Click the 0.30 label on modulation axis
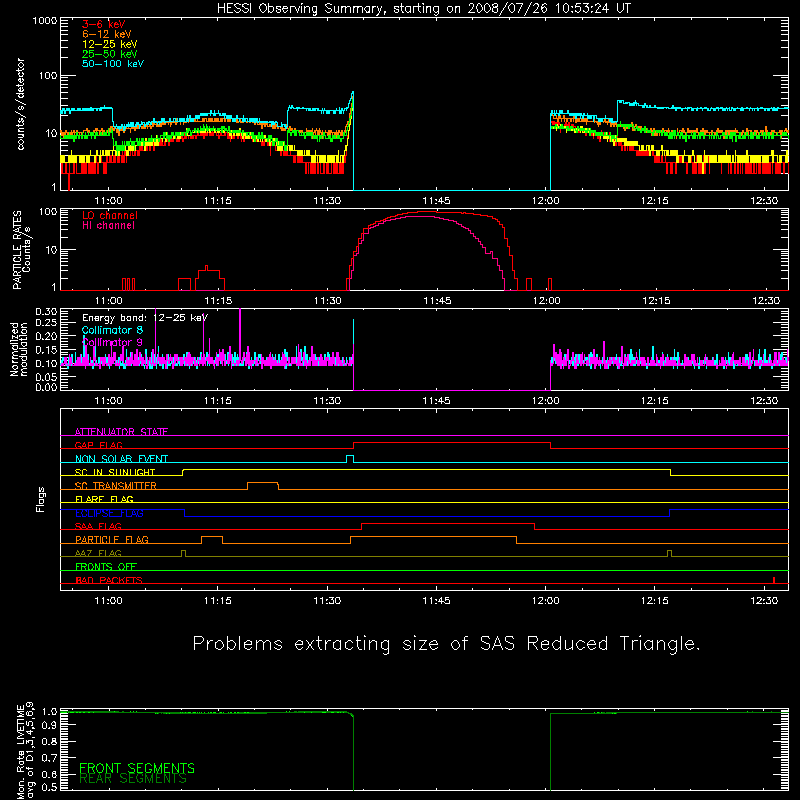Image resolution: width=800 pixels, height=800 pixels. (46, 311)
